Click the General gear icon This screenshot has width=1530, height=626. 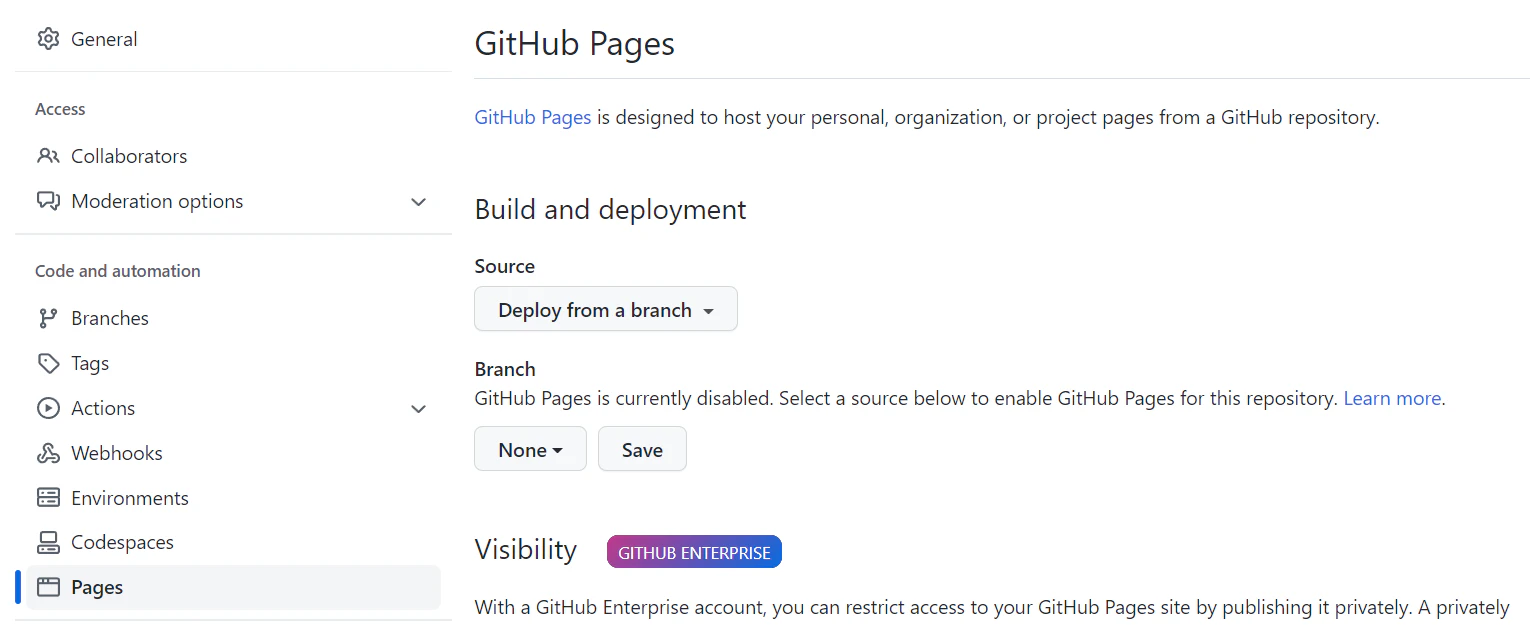pyautogui.click(x=48, y=39)
